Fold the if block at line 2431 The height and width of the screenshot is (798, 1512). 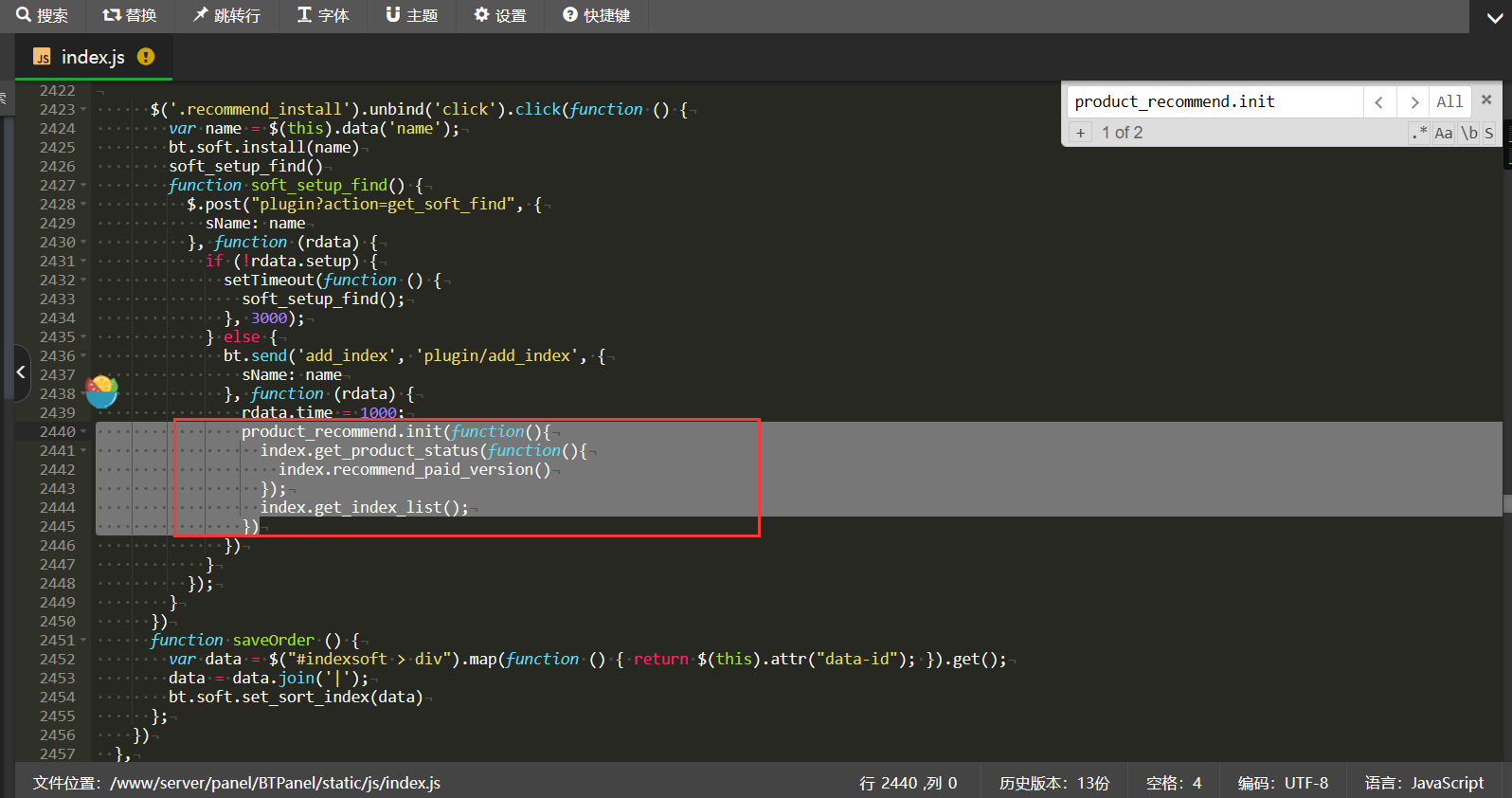(83, 262)
